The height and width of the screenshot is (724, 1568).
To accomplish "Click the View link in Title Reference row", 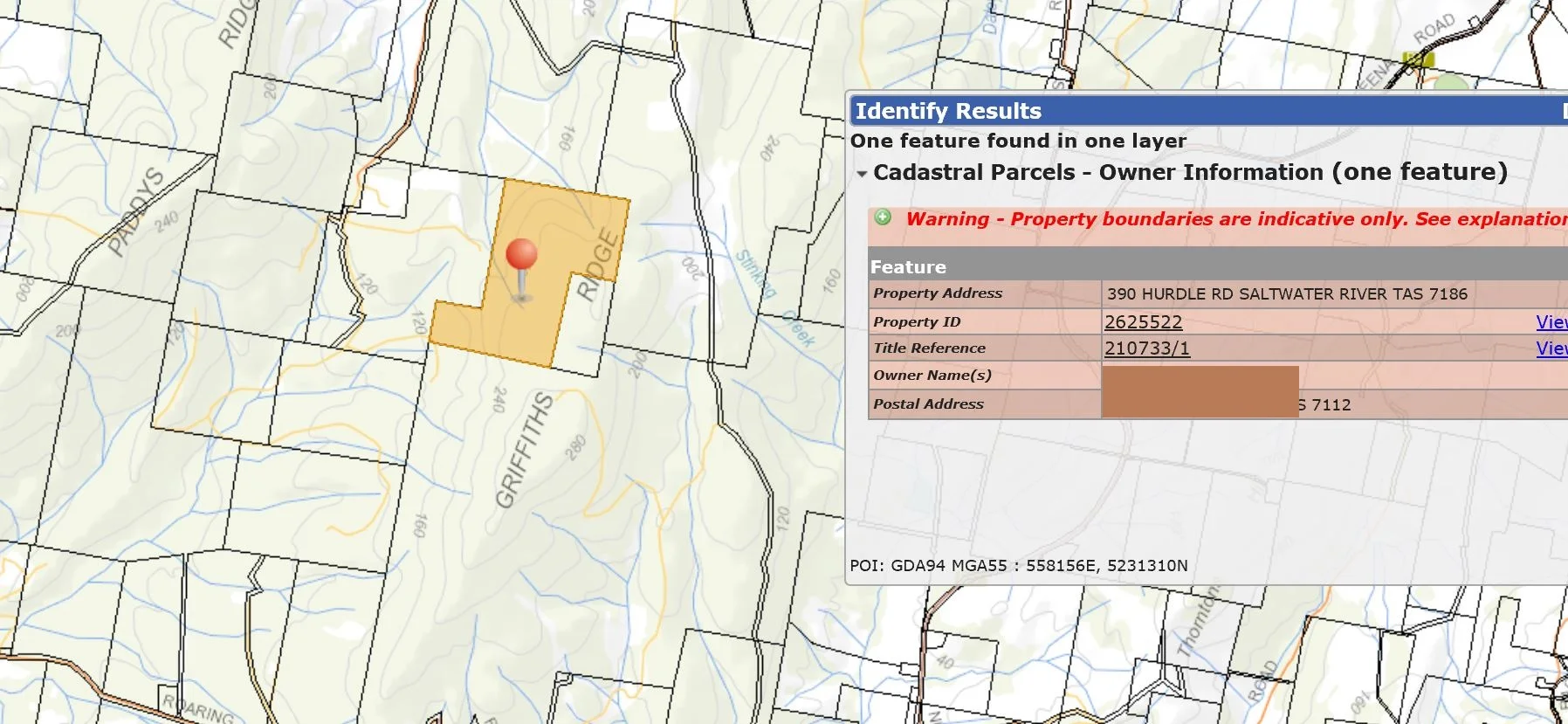I will [x=1551, y=348].
